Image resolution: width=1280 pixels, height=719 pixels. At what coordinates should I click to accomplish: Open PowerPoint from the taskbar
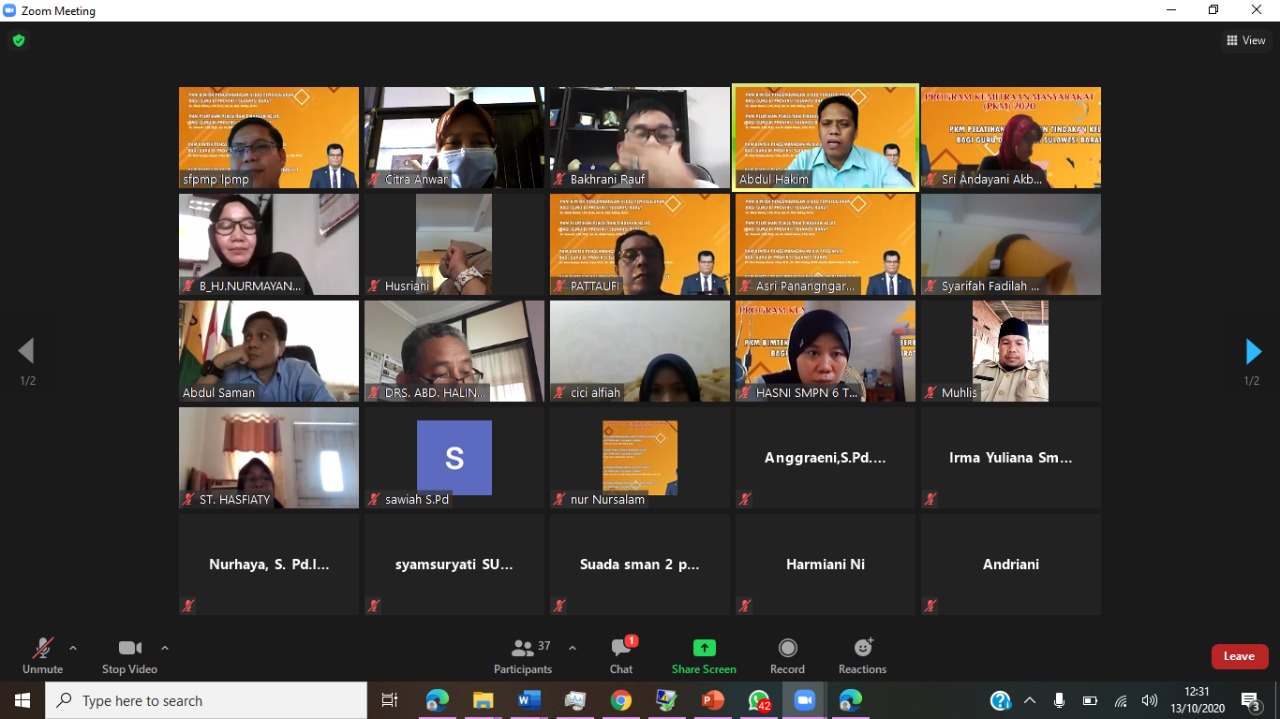point(713,700)
